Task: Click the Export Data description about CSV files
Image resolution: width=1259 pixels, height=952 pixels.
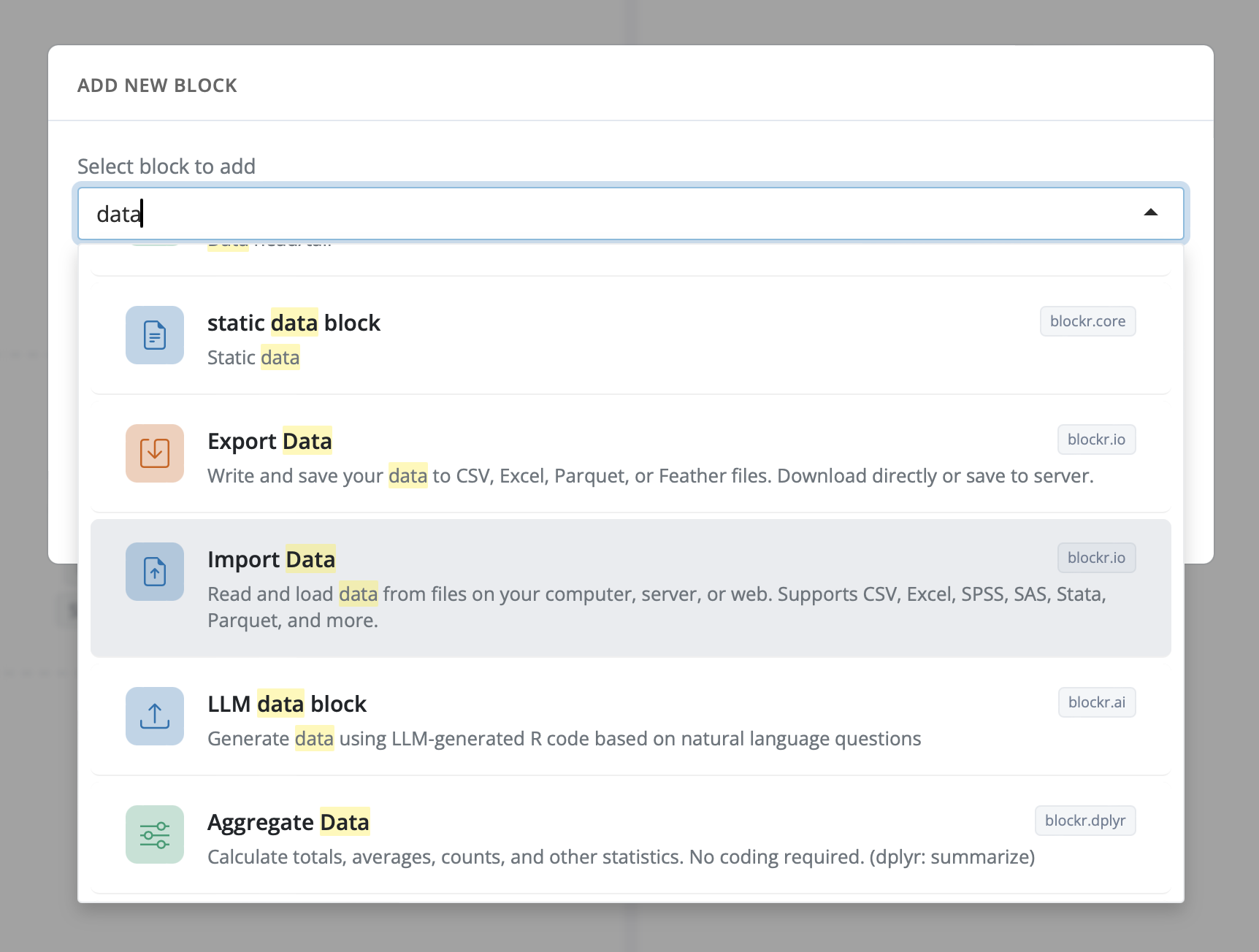Action: [650, 476]
